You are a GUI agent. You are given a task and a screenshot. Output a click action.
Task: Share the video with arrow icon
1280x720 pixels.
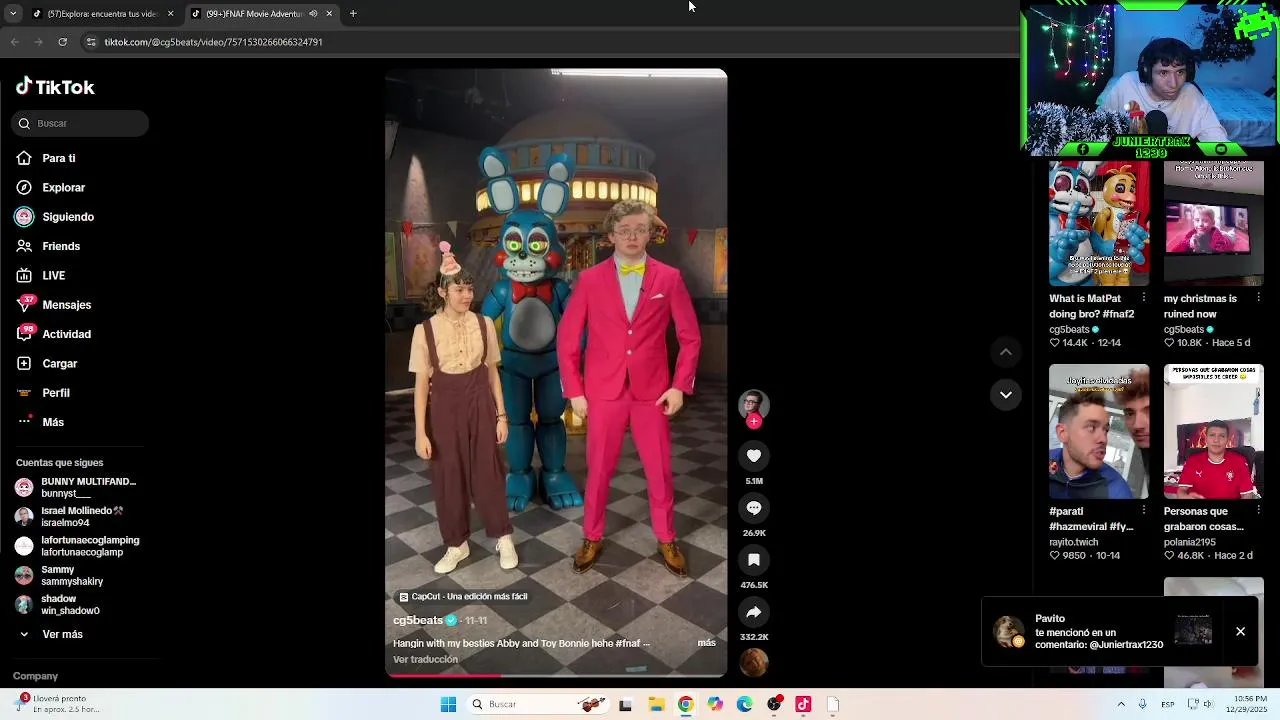click(754, 612)
